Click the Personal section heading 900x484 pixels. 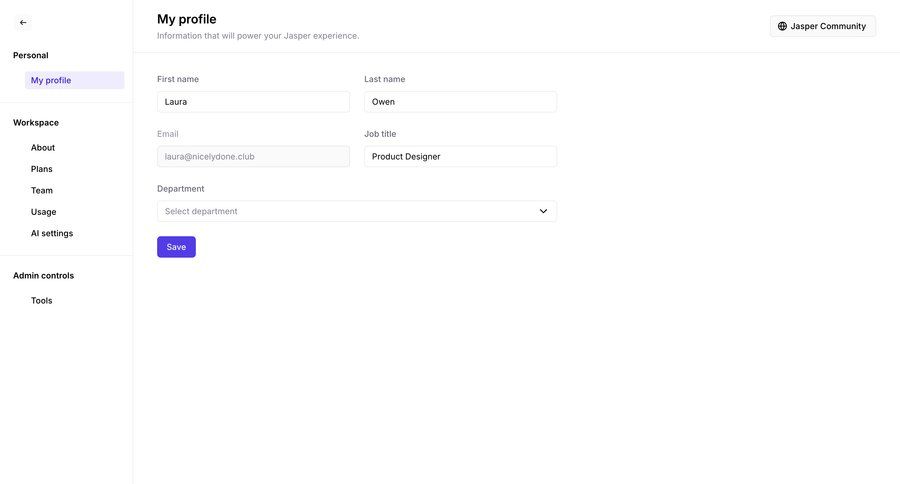[x=30, y=55]
